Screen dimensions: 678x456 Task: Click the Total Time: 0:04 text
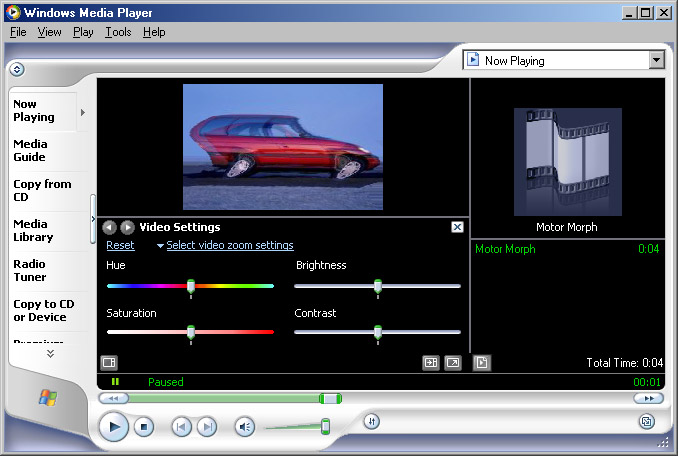[x=624, y=363]
